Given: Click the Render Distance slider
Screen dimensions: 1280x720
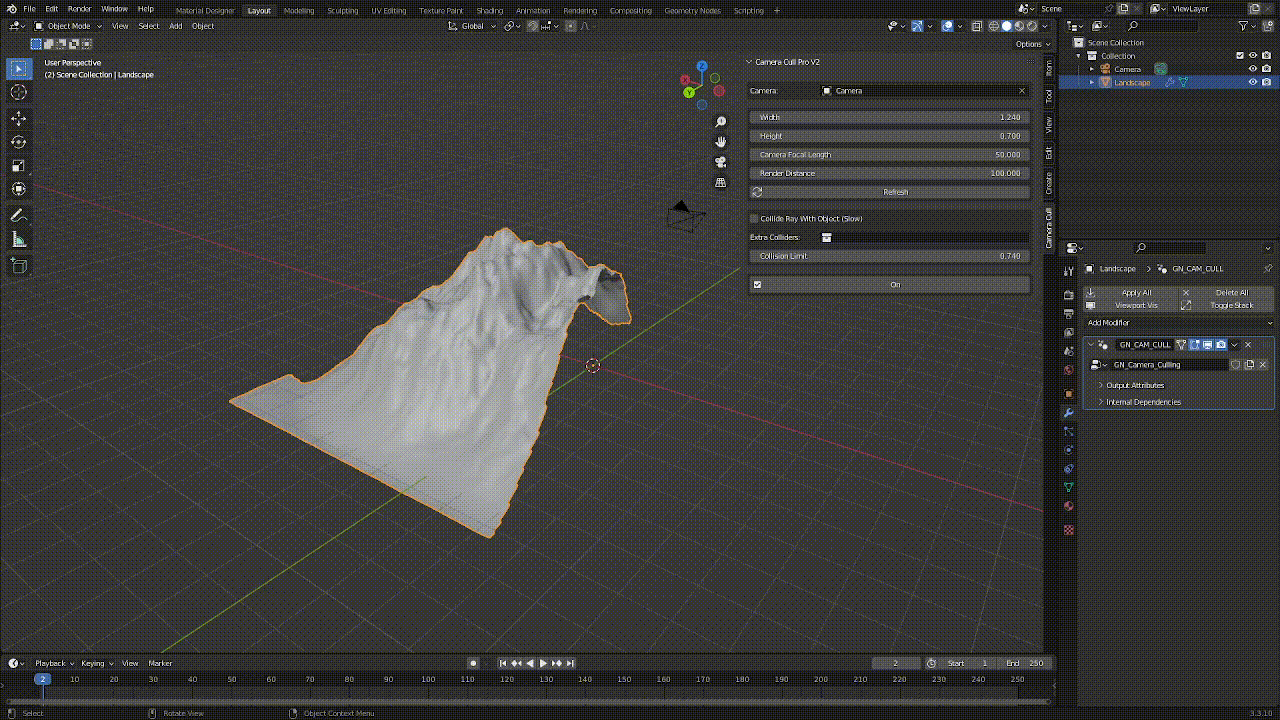Looking at the screenshot, I should tap(890, 173).
